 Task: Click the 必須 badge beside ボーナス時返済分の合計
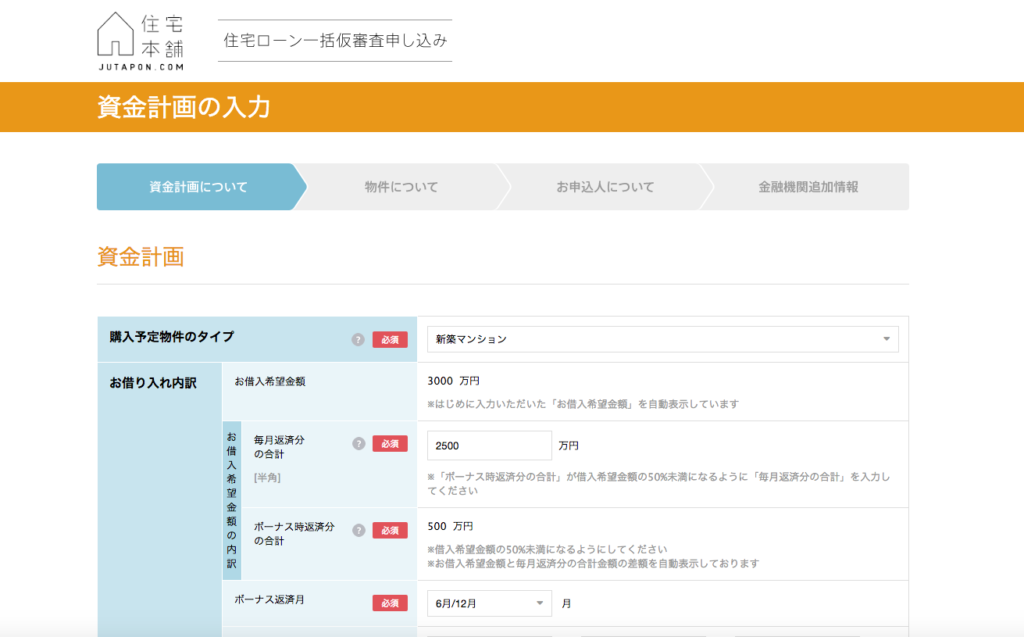point(389,530)
